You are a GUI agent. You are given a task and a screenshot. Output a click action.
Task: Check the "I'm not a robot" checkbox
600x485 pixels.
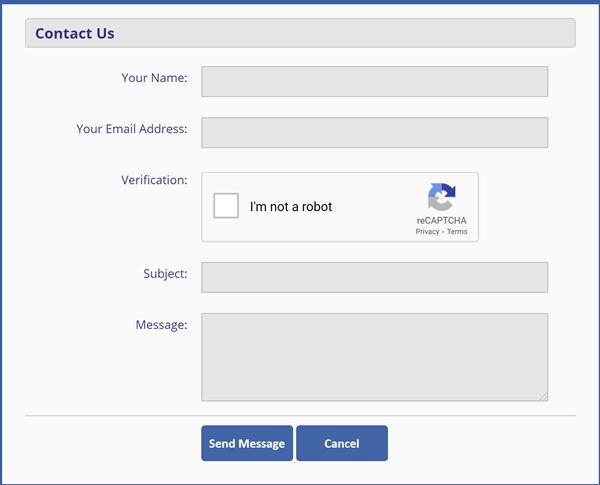click(x=226, y=206)
